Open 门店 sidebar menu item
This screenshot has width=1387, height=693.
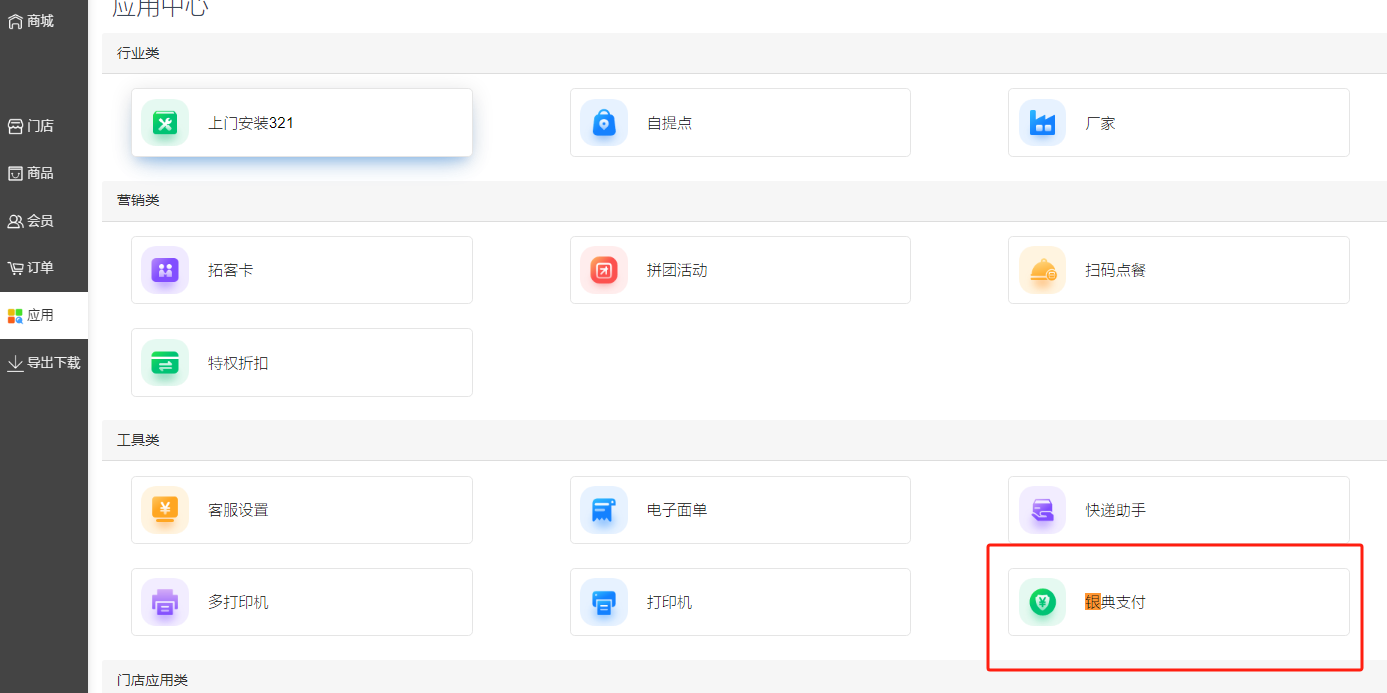tap(31, 126)
